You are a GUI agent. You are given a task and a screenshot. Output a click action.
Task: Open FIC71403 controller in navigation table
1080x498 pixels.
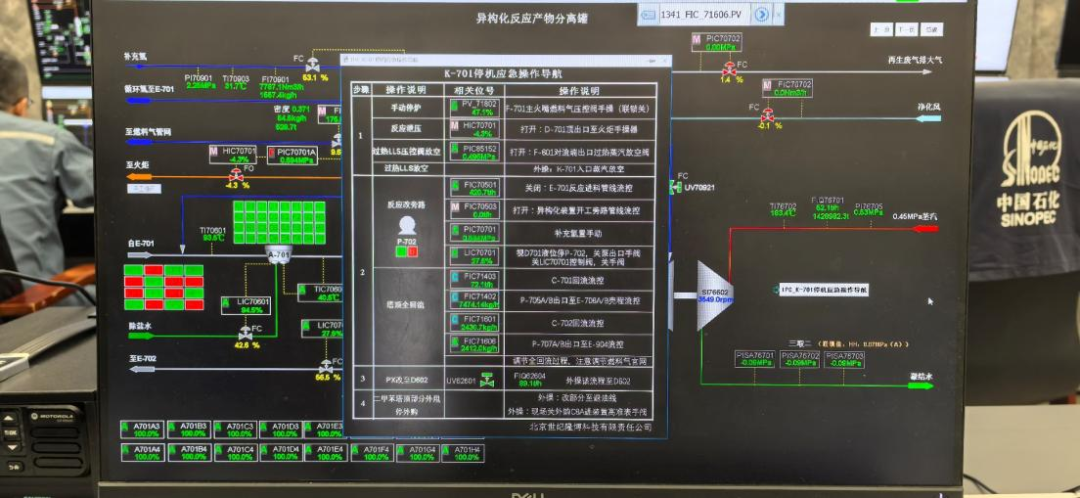pos(474,279)
